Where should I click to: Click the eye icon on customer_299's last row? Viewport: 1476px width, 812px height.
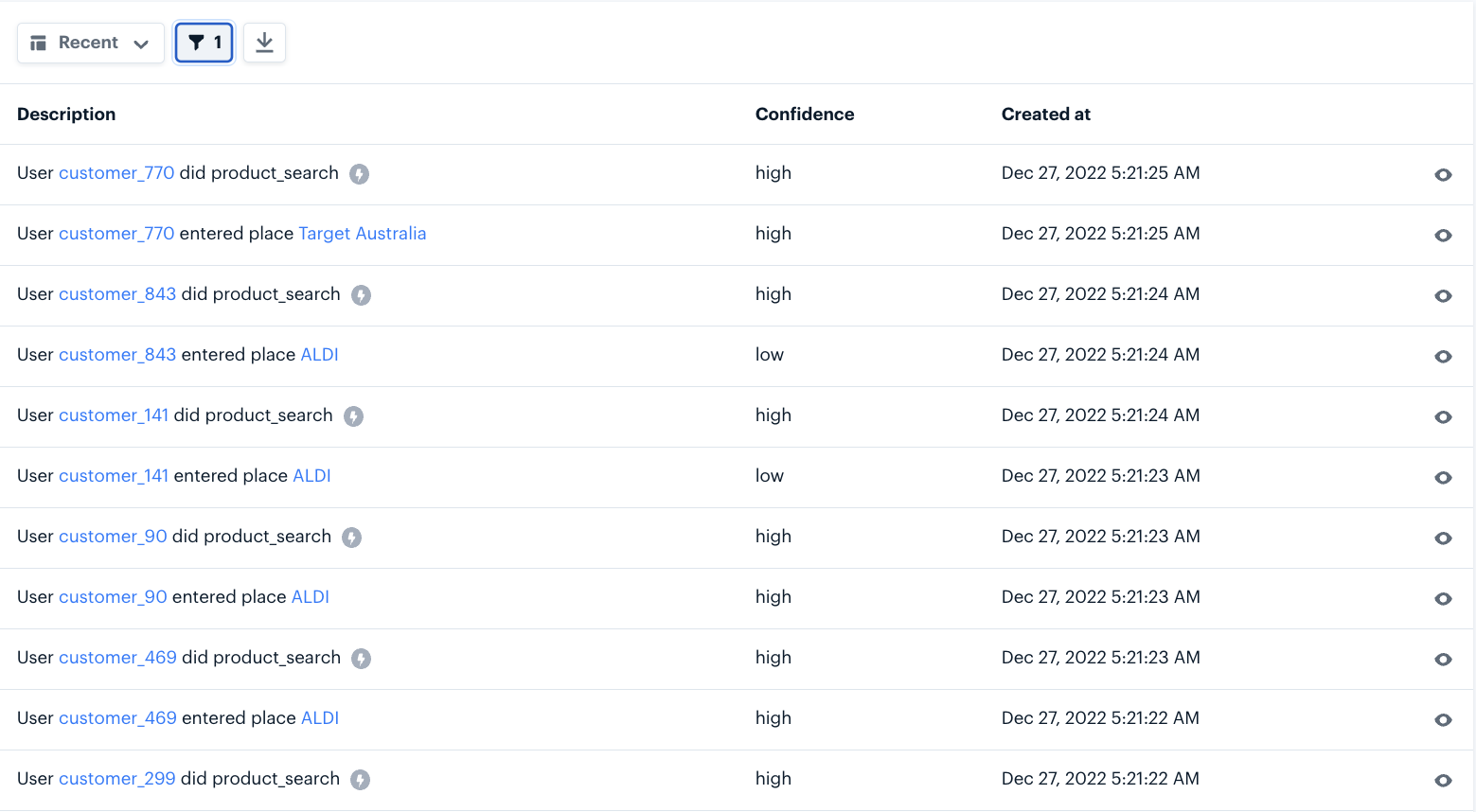pos(1443,781)
